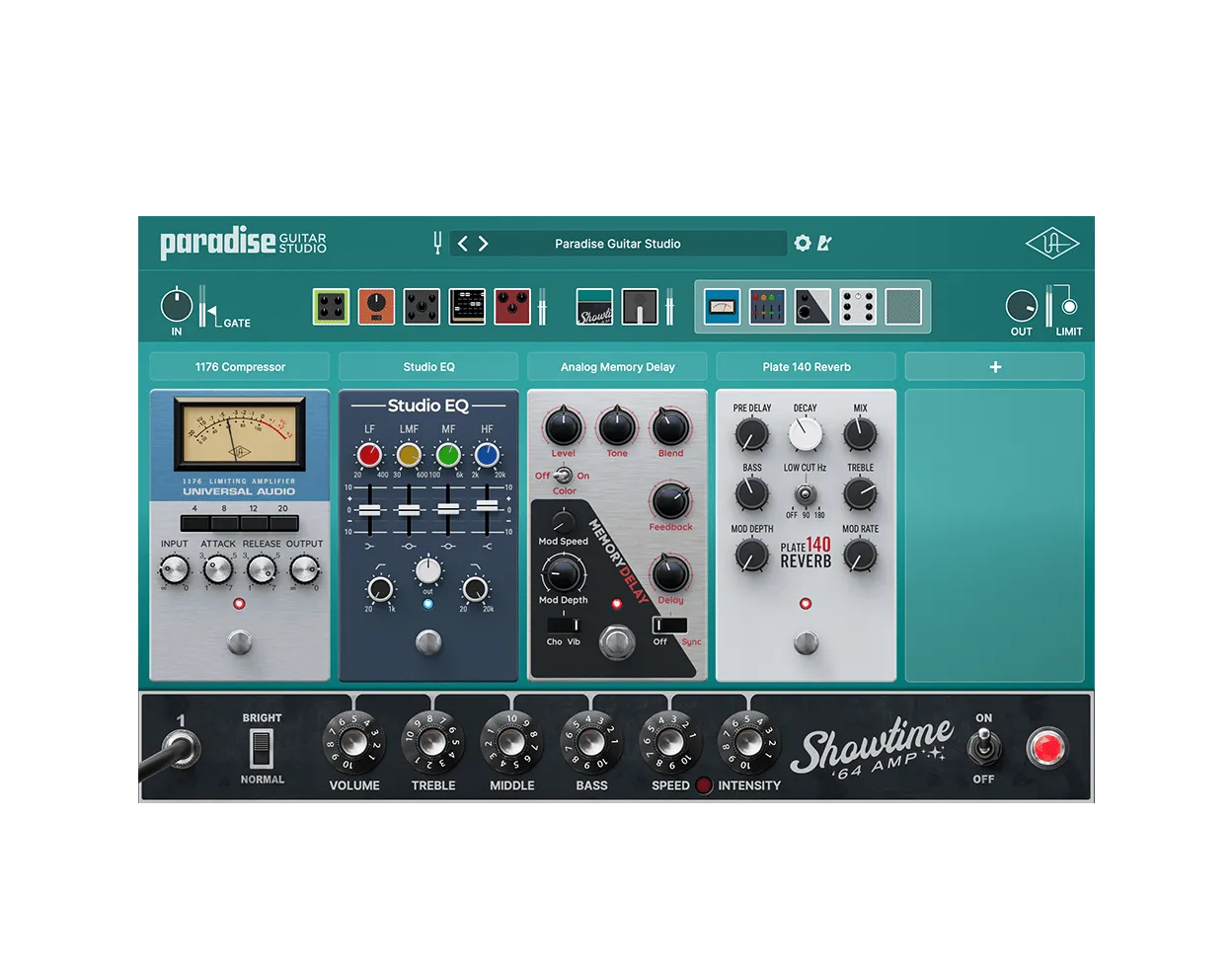Click the LMF gain fader in Studio EQ

pyautogui.click(x=409, y=510)
